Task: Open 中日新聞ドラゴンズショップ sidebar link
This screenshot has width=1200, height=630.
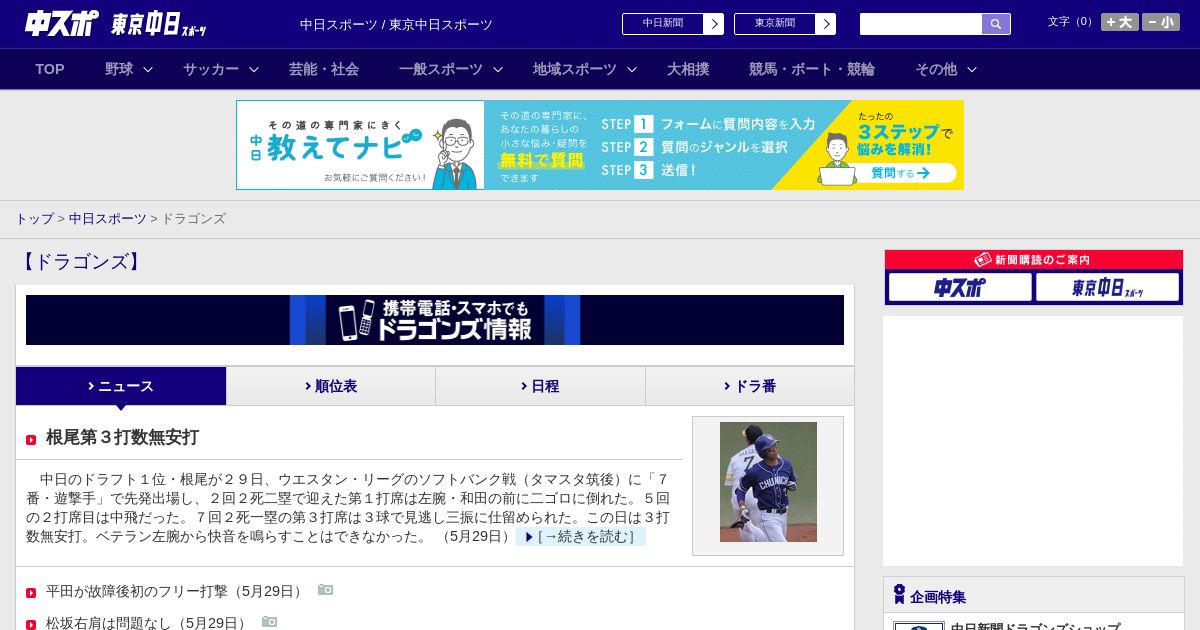Action: pyautogui.click(x=1035, y=626)
